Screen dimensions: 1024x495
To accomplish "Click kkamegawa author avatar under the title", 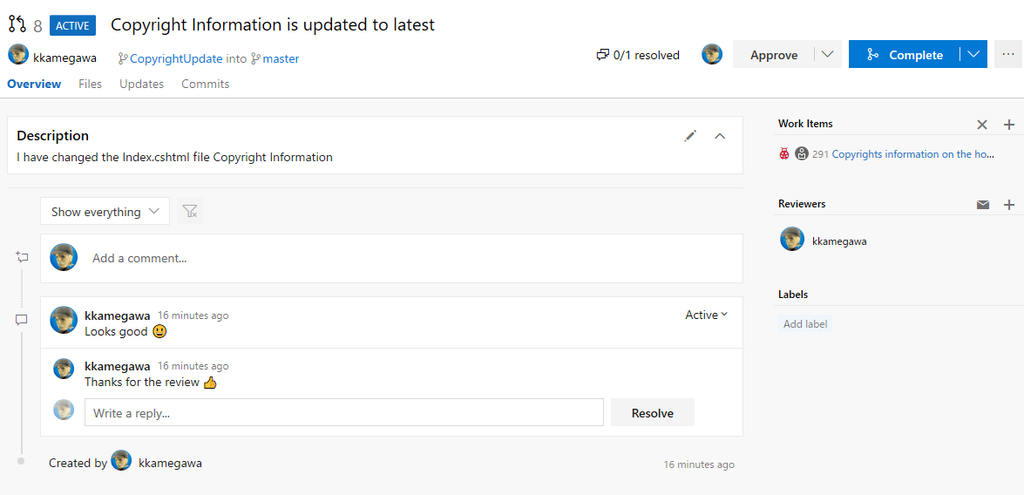I will [18, 54].
